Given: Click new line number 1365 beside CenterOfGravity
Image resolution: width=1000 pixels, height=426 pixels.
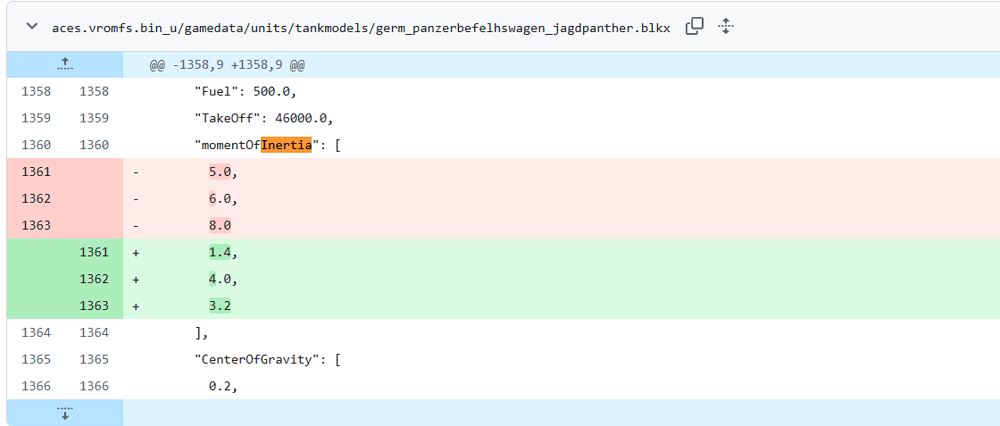Looking at the screenshot, I should 94,360.
